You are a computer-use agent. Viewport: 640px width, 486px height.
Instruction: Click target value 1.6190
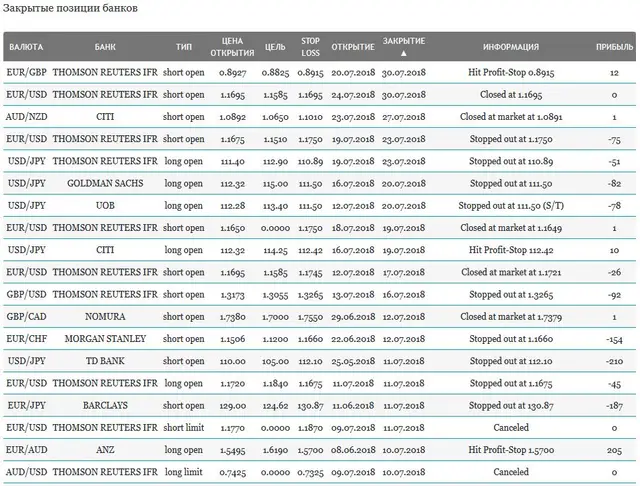[275, 450]
